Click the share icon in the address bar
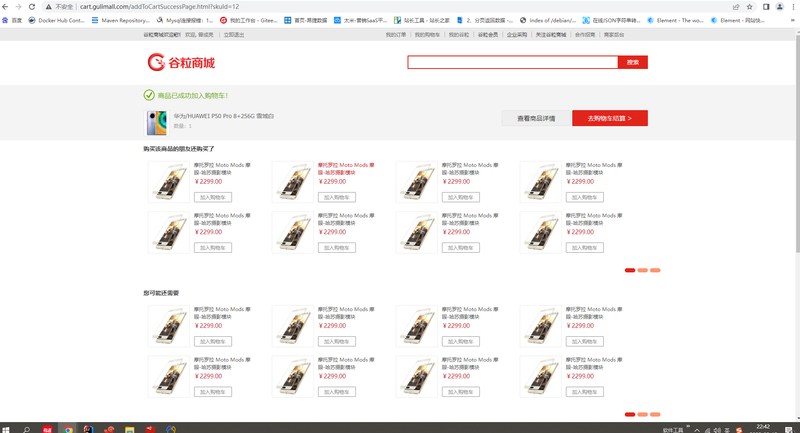This screenshot has width=800, height=433. 736,7
